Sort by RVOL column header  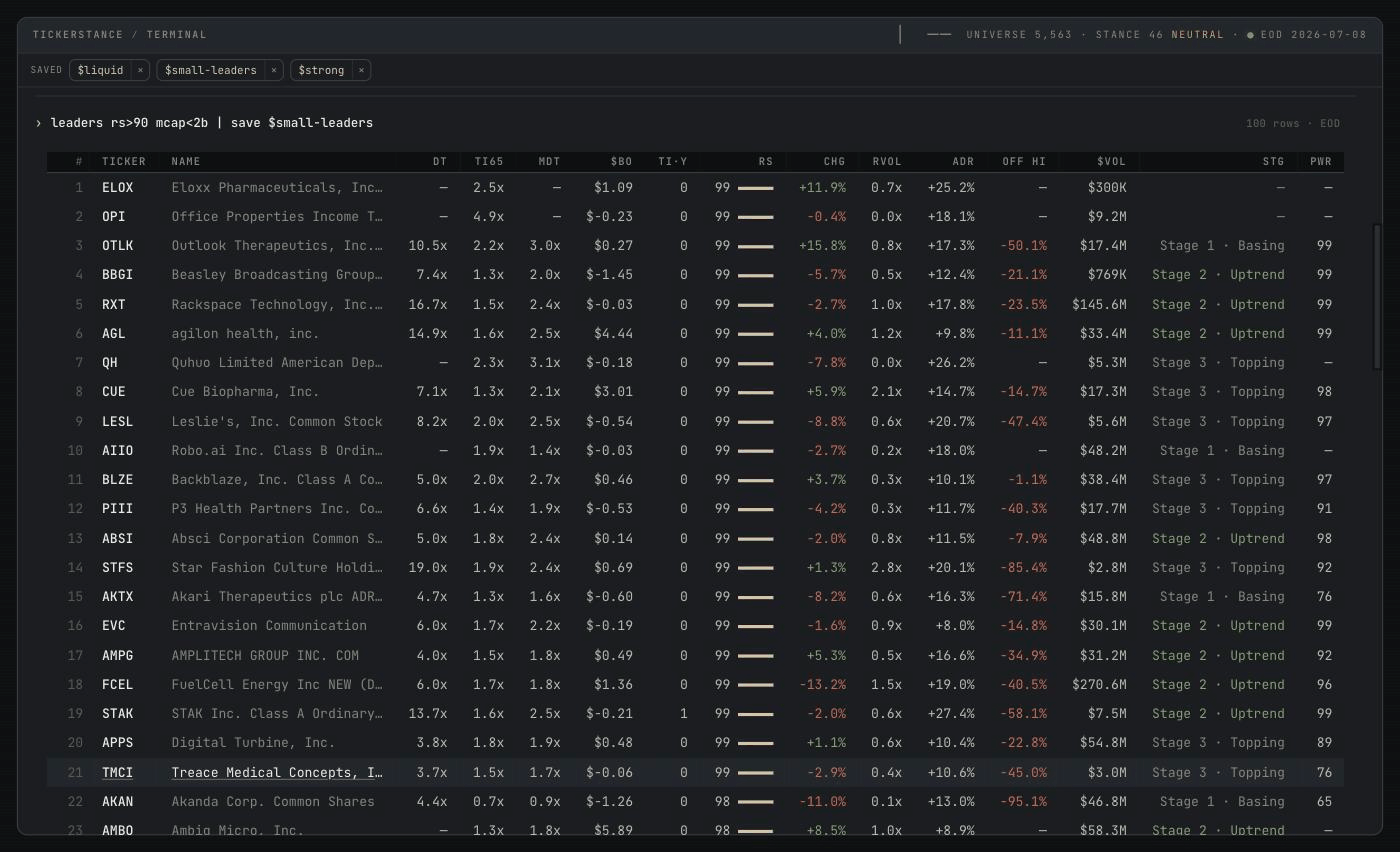click(x=887, y=161)
